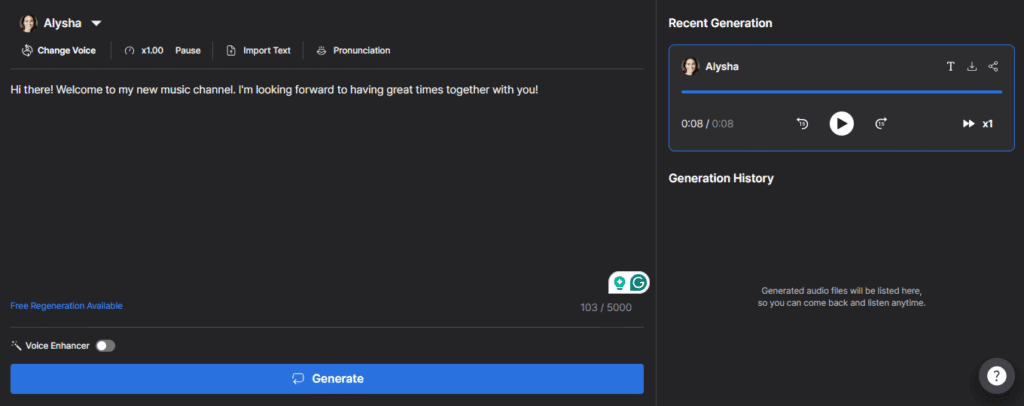Play the generated Alysha audio
The width and height of the screenshot is (1024, 406).
842,123
